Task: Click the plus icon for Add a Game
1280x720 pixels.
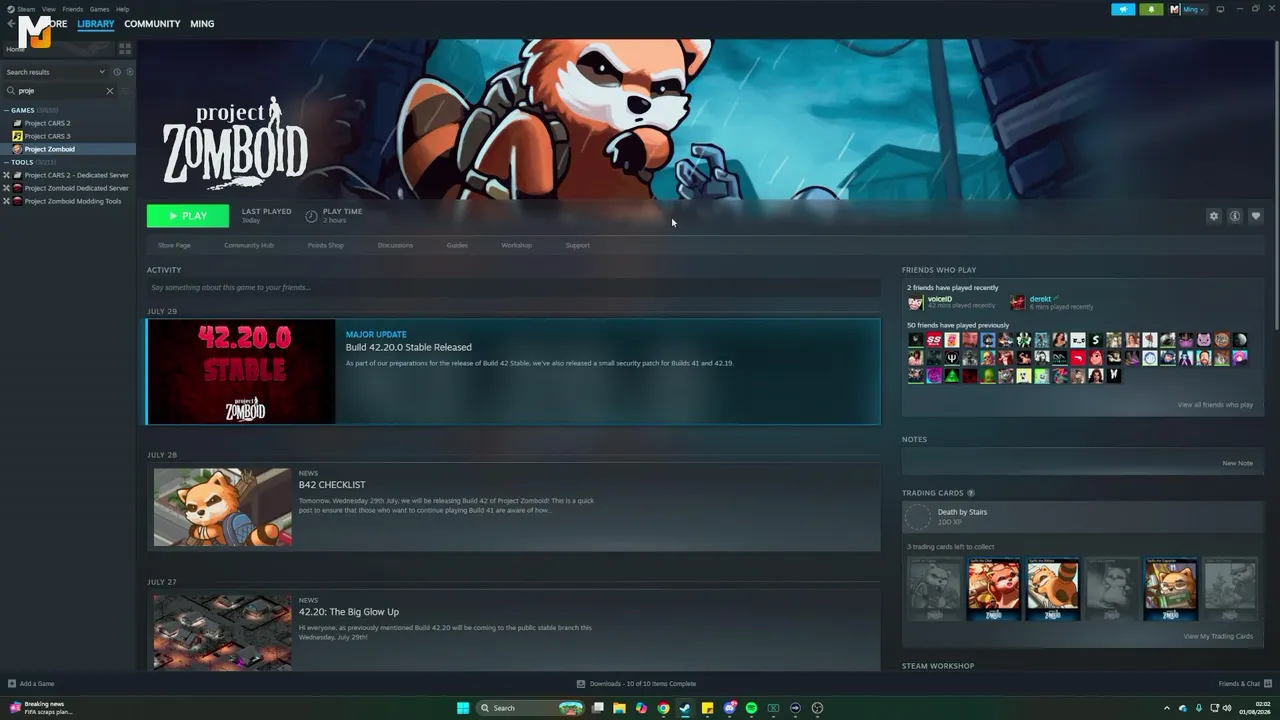Action: click(12, 684)
